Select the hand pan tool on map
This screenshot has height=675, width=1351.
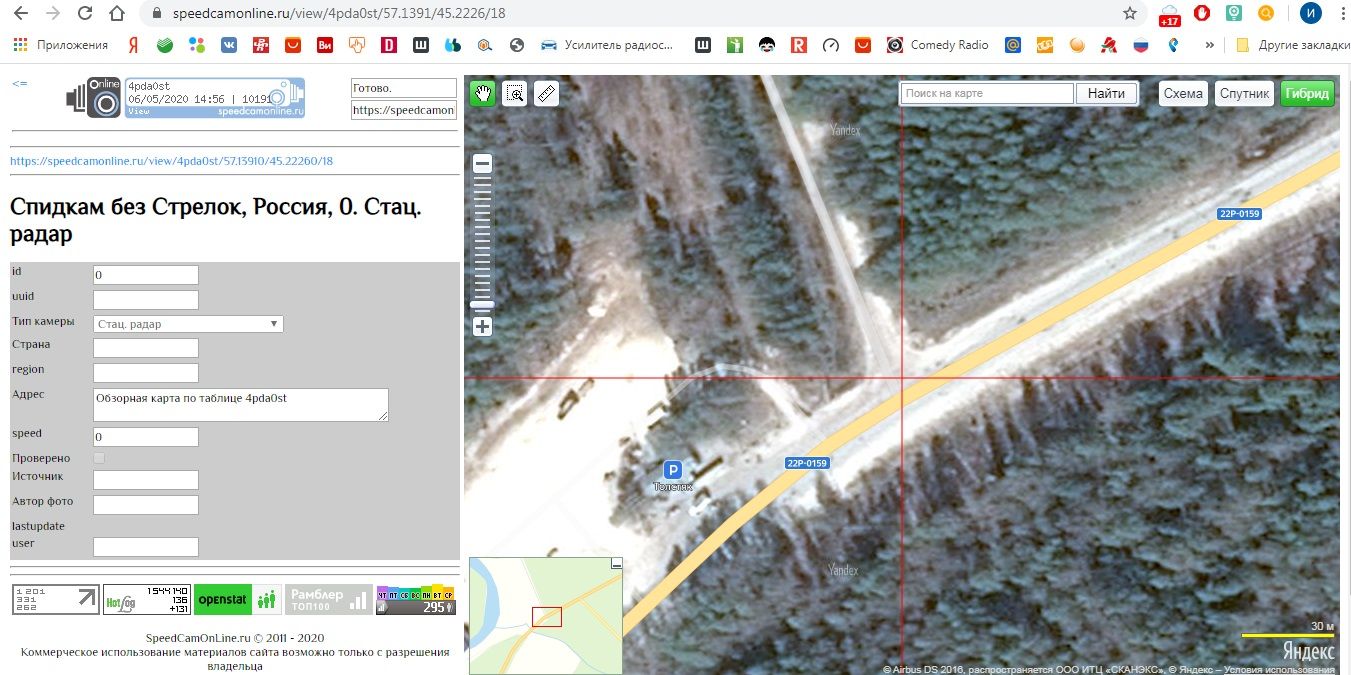click(x=482, y=93)
